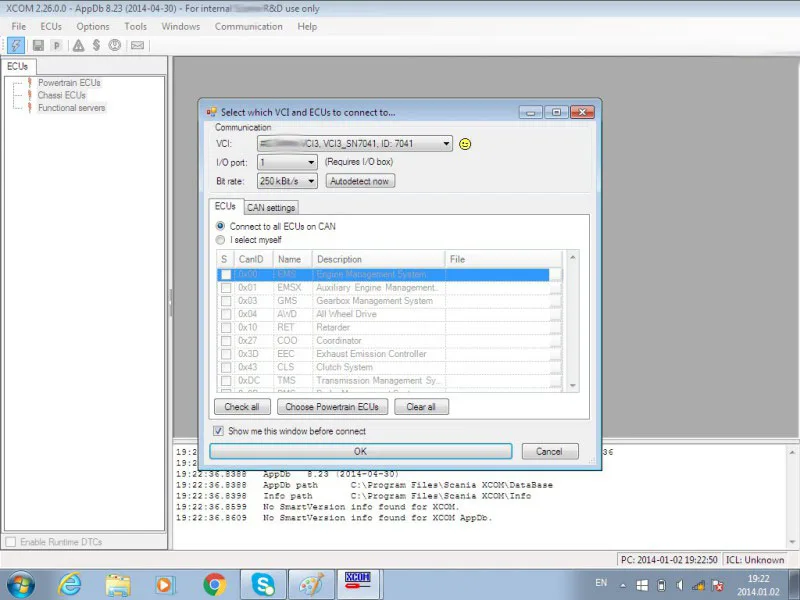Open the Tools menu
800x600 pixels.
click(x=135, y=27)
